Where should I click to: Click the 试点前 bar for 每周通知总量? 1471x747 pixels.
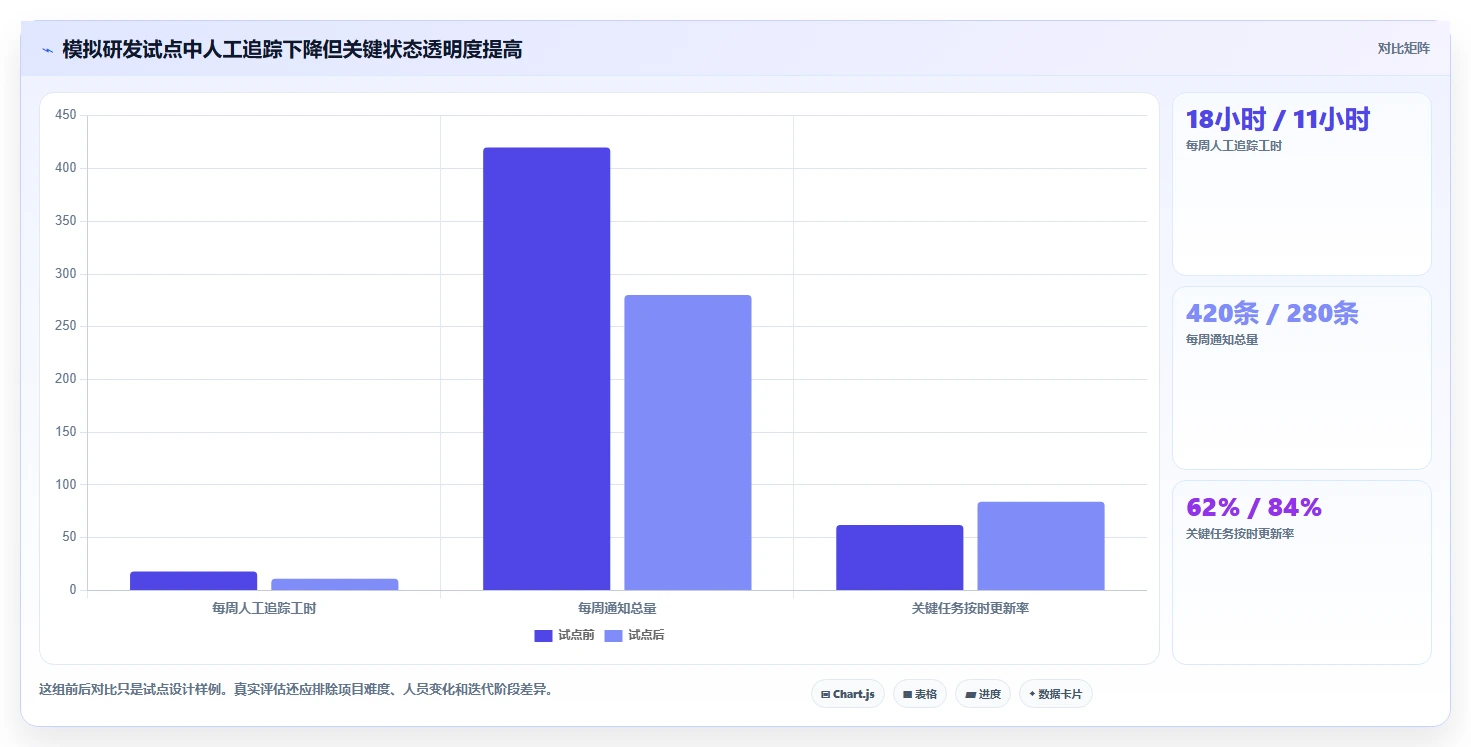click(x=546, y=369)
